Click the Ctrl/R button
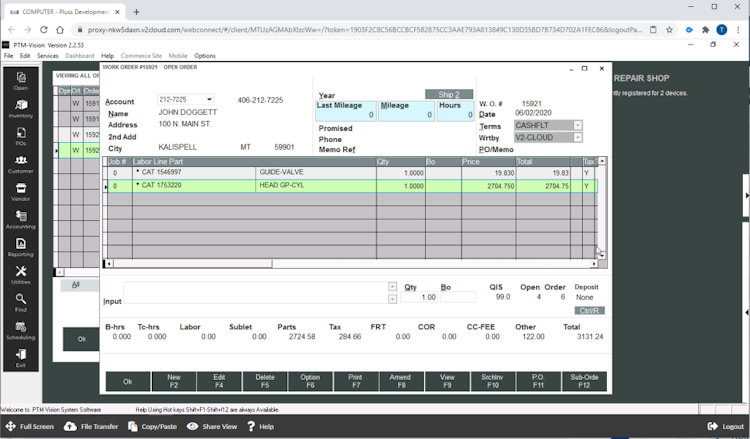The image size is (750, 439). pos(589,311)
